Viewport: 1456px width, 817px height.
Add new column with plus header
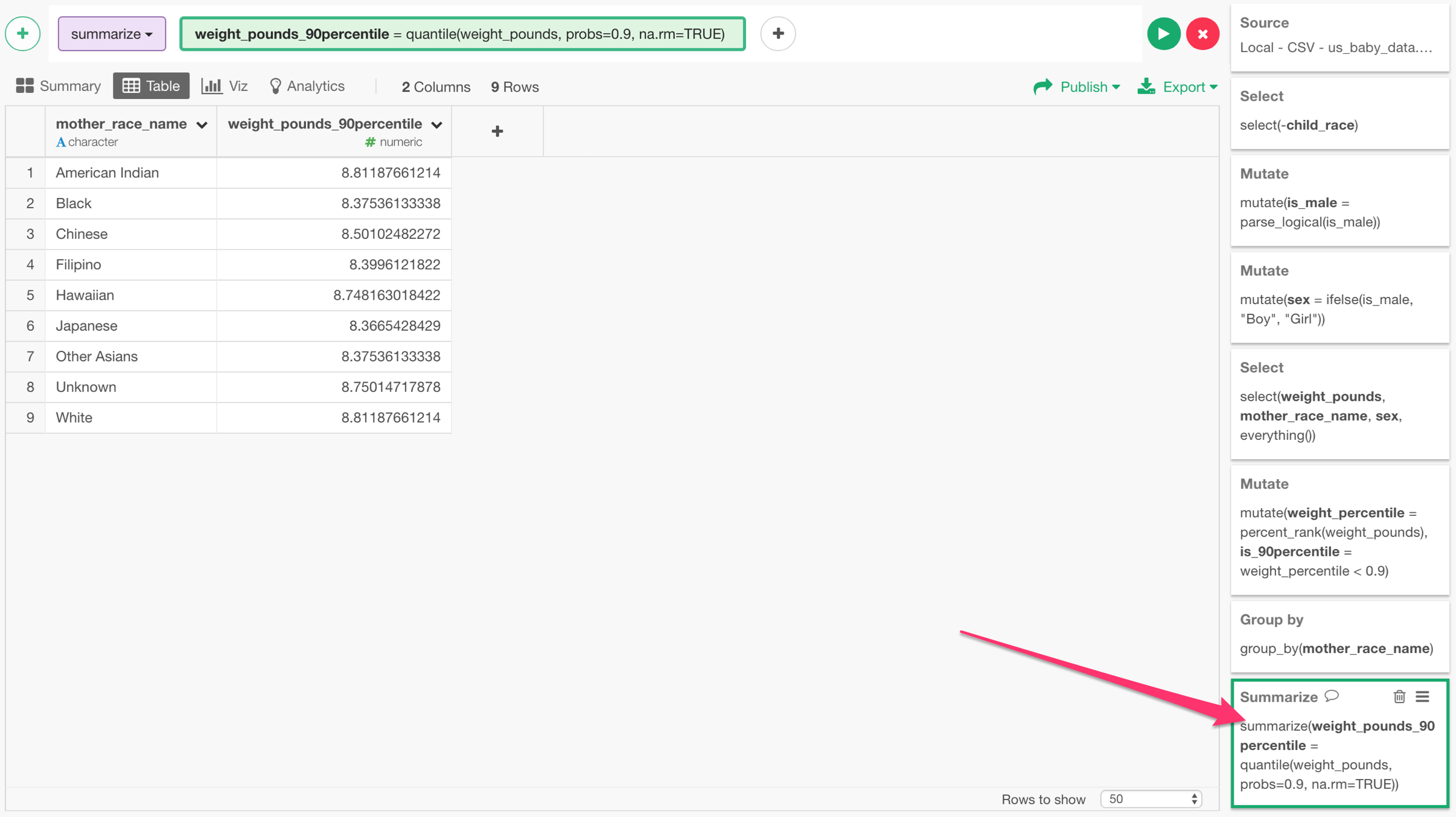[497, 132]
